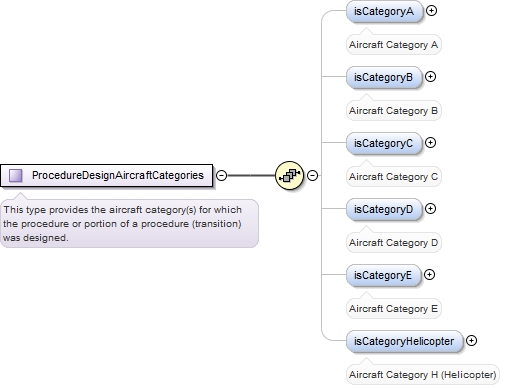Click the 'Aircraft Category B' annotation
Screen dimensions: 507x388
click(x=394, y=111)
